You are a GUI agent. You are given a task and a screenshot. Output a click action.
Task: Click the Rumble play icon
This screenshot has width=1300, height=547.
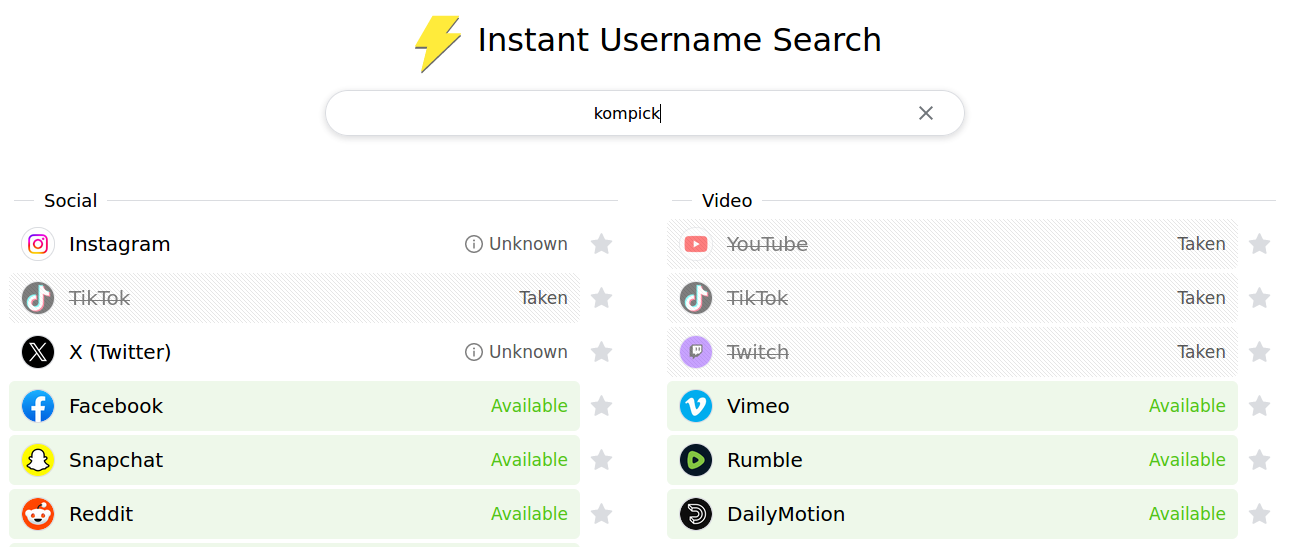(696, 460)
